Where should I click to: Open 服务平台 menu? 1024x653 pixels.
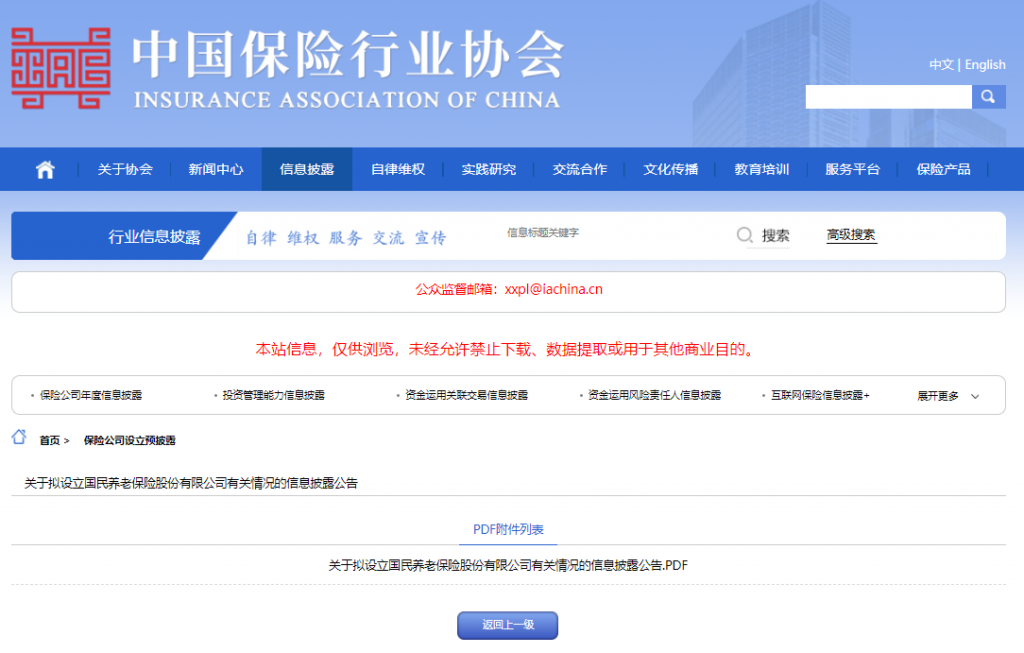[852, 170]
